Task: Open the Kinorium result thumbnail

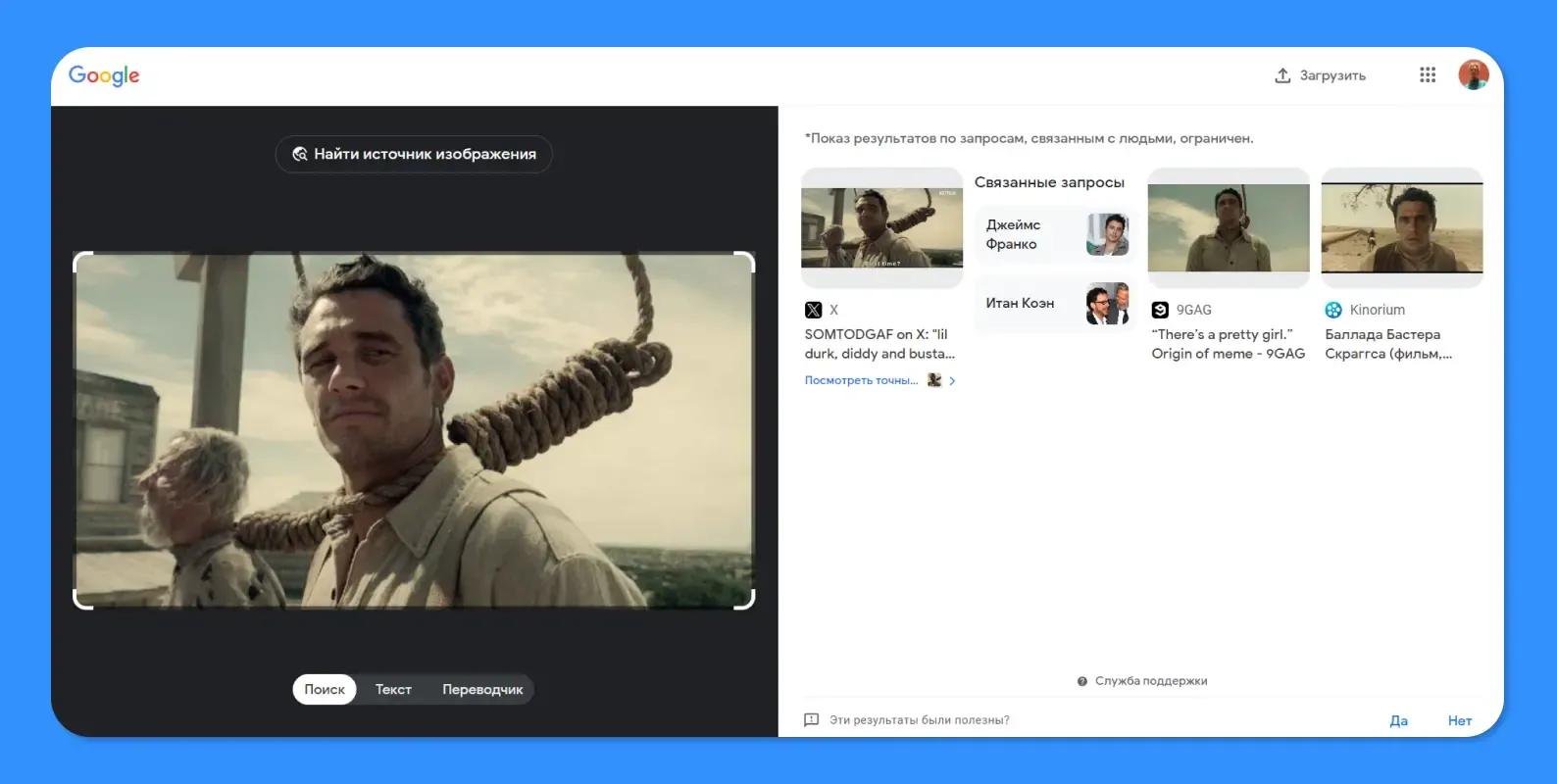Action: click(x=1402, y=227)
